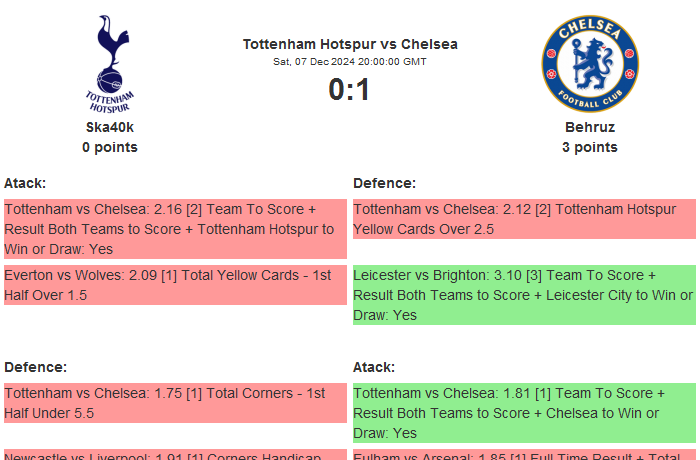Click Behruz's 3 points label
This screenshot has width=700, height=460.
[589, 147]
